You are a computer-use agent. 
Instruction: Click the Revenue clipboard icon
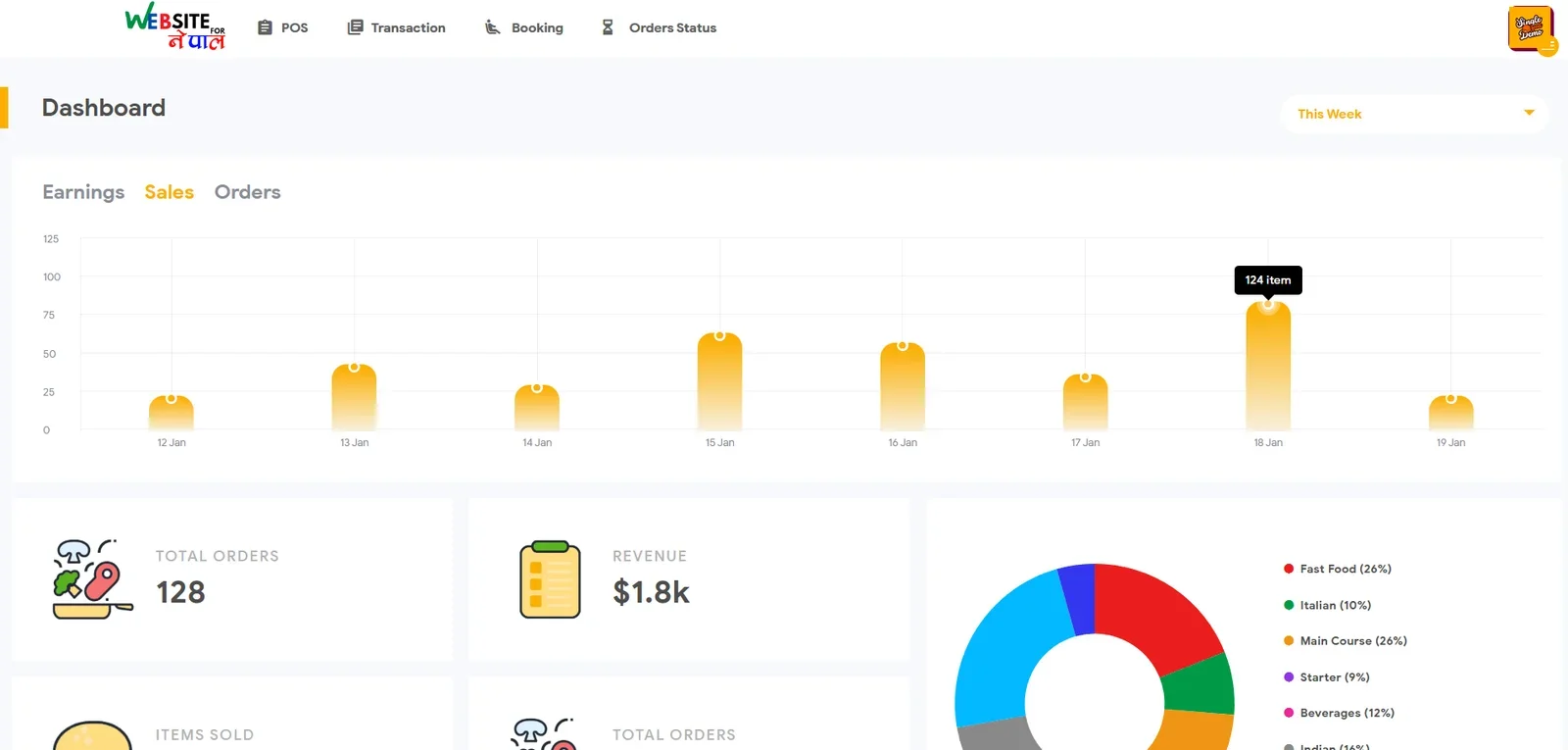[550, 578]
